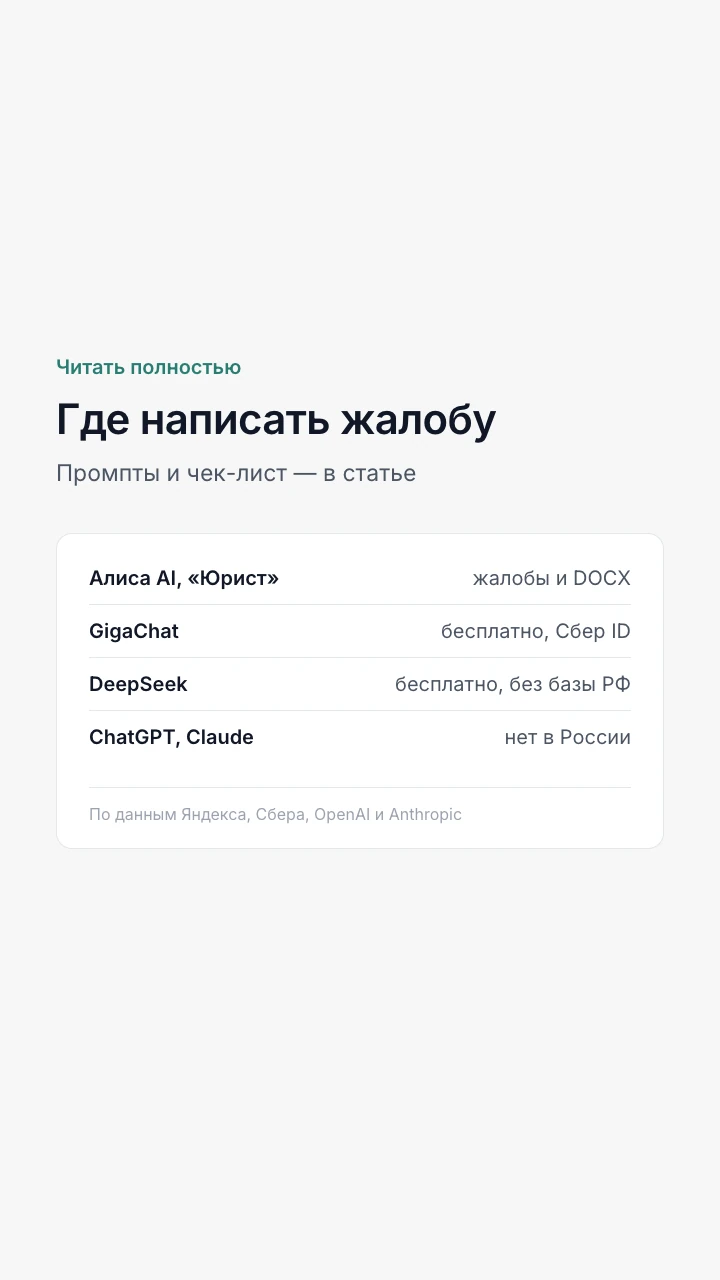Open the 'Читать полностью' link
Viewport: 720px width, 1280px height.
point(148,367)
